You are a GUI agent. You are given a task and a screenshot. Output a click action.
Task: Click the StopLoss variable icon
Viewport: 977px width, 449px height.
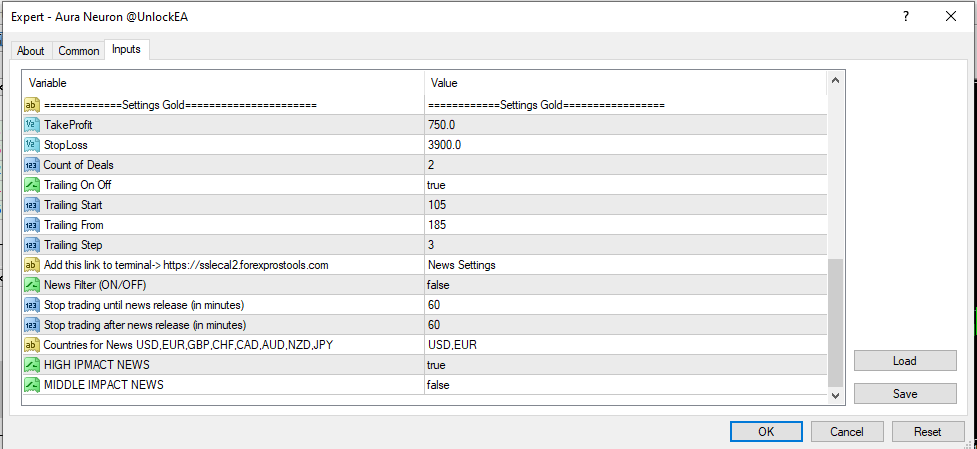(x=31, y=145)
